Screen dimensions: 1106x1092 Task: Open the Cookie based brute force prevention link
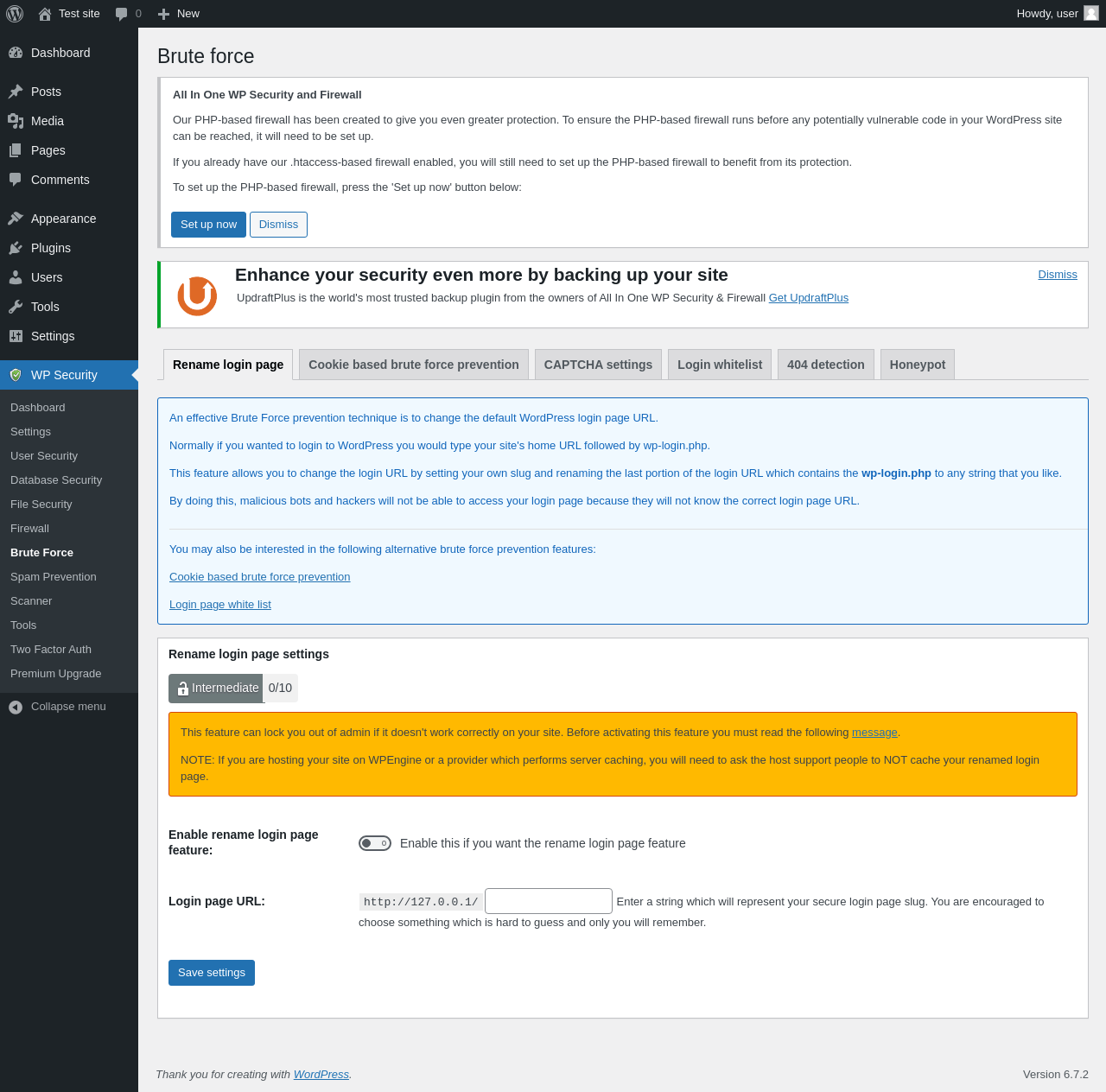pyautogui.click(x=260, y=577)
